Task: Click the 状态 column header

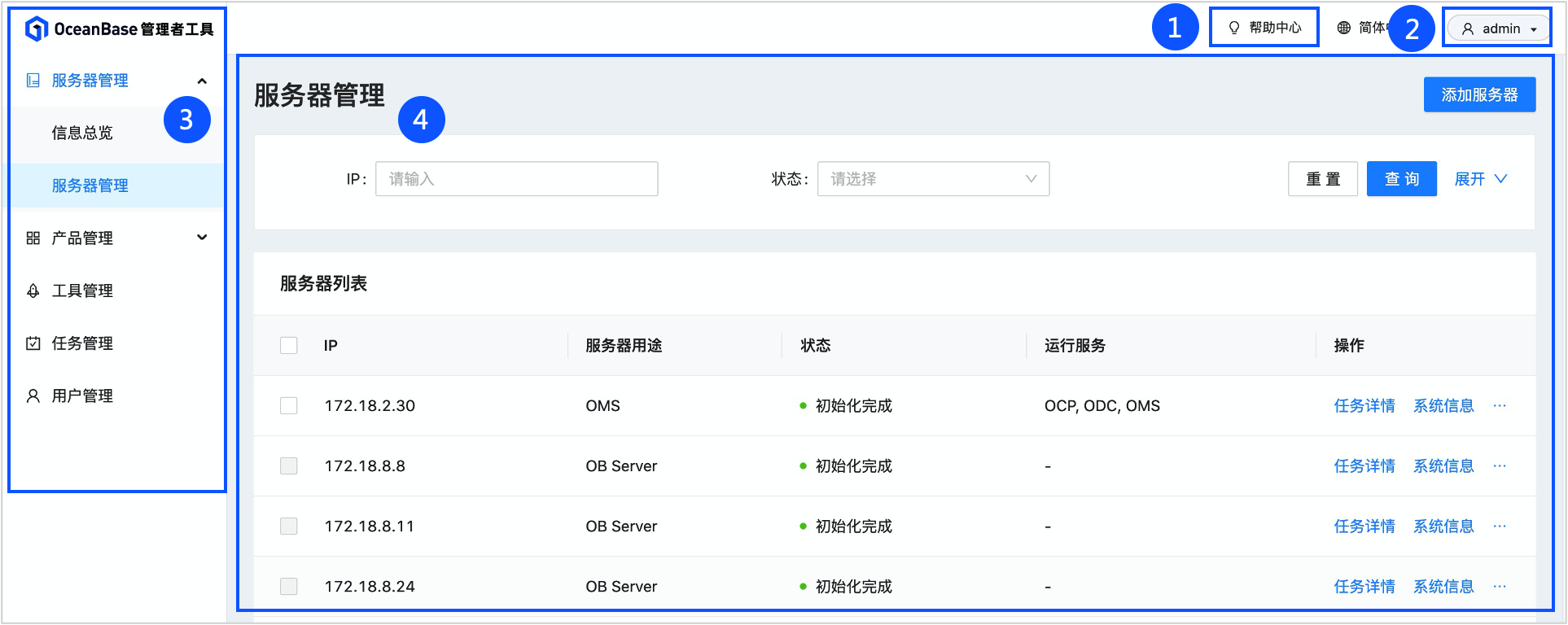Action: coord(816,345)
